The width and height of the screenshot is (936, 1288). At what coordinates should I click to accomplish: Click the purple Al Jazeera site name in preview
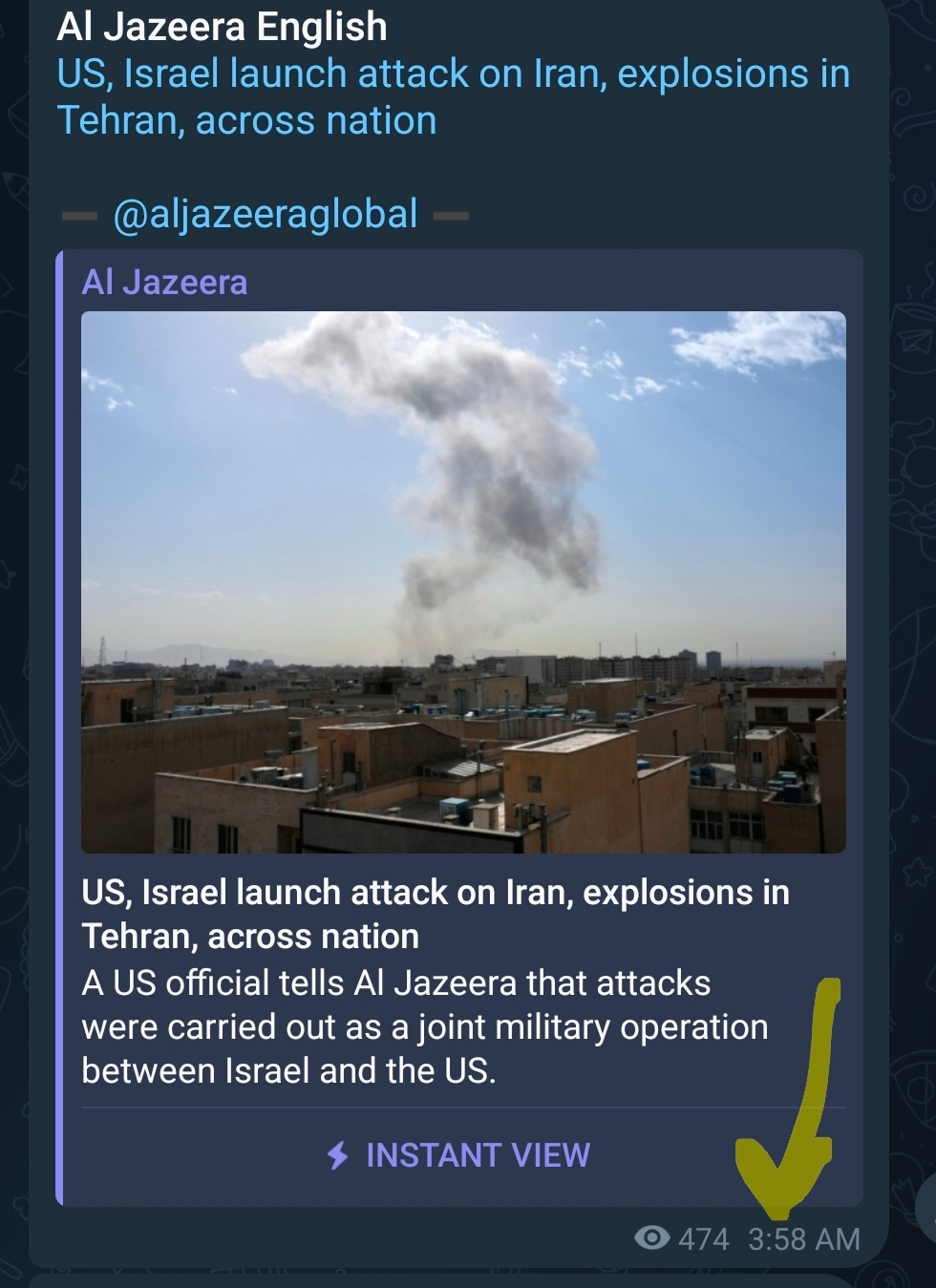164,283
